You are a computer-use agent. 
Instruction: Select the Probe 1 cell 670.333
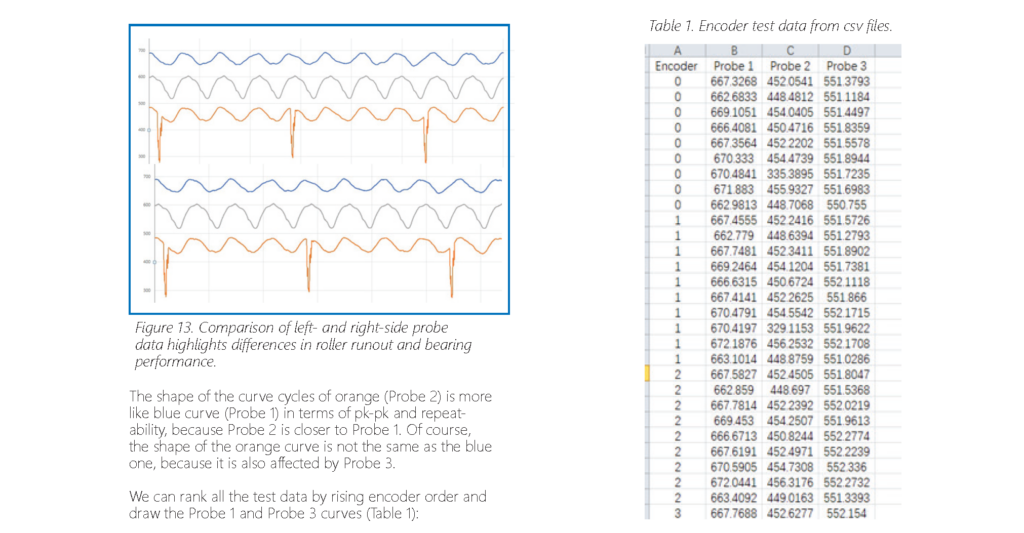pos(733,159)
